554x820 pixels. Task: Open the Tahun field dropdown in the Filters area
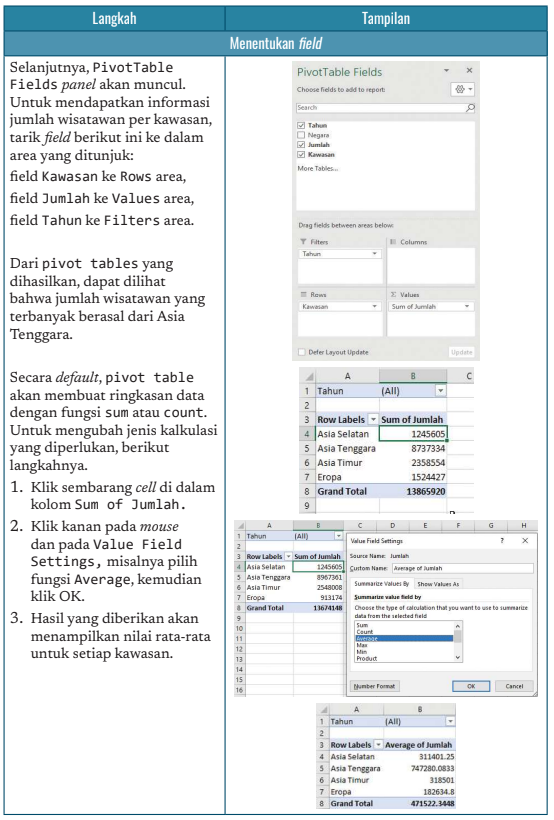375,254
